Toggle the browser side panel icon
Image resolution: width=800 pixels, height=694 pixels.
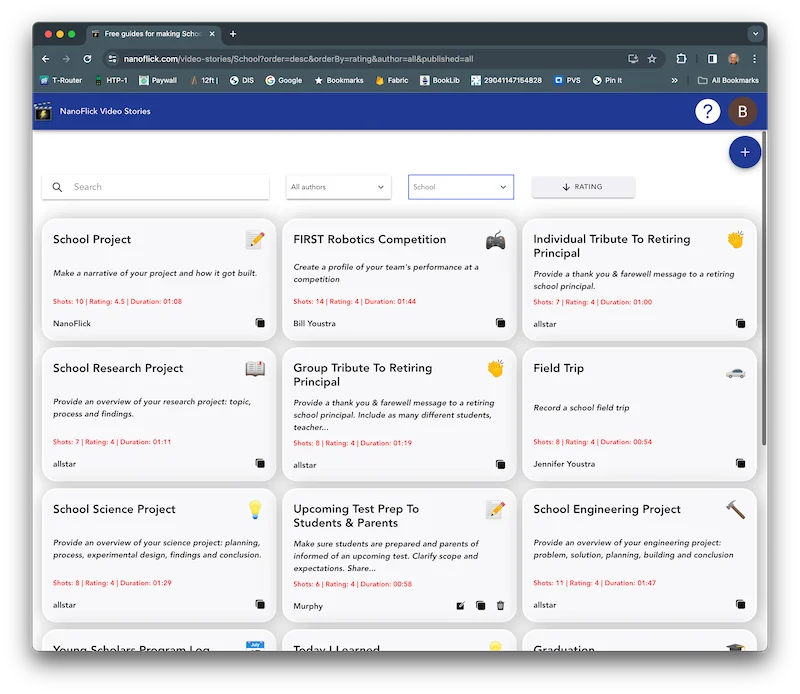(712, 59)
